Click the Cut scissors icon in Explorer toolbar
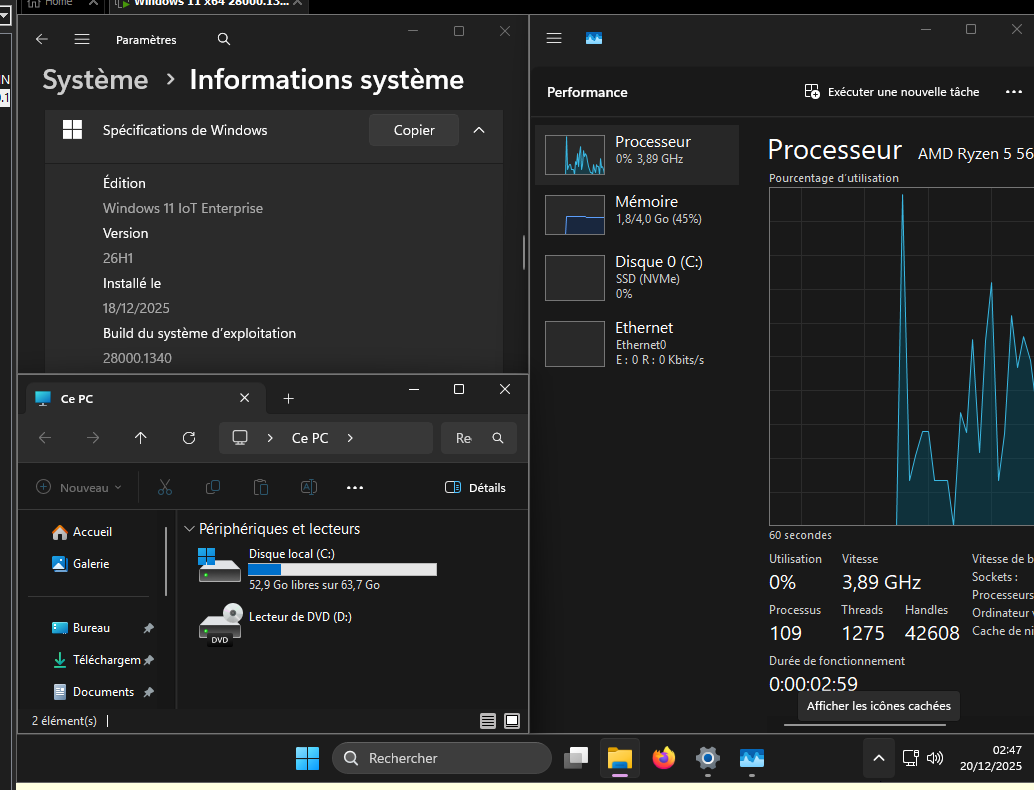Image resolution: width=1034 pixels, height=790 pixels. click(x=165, y=487)
